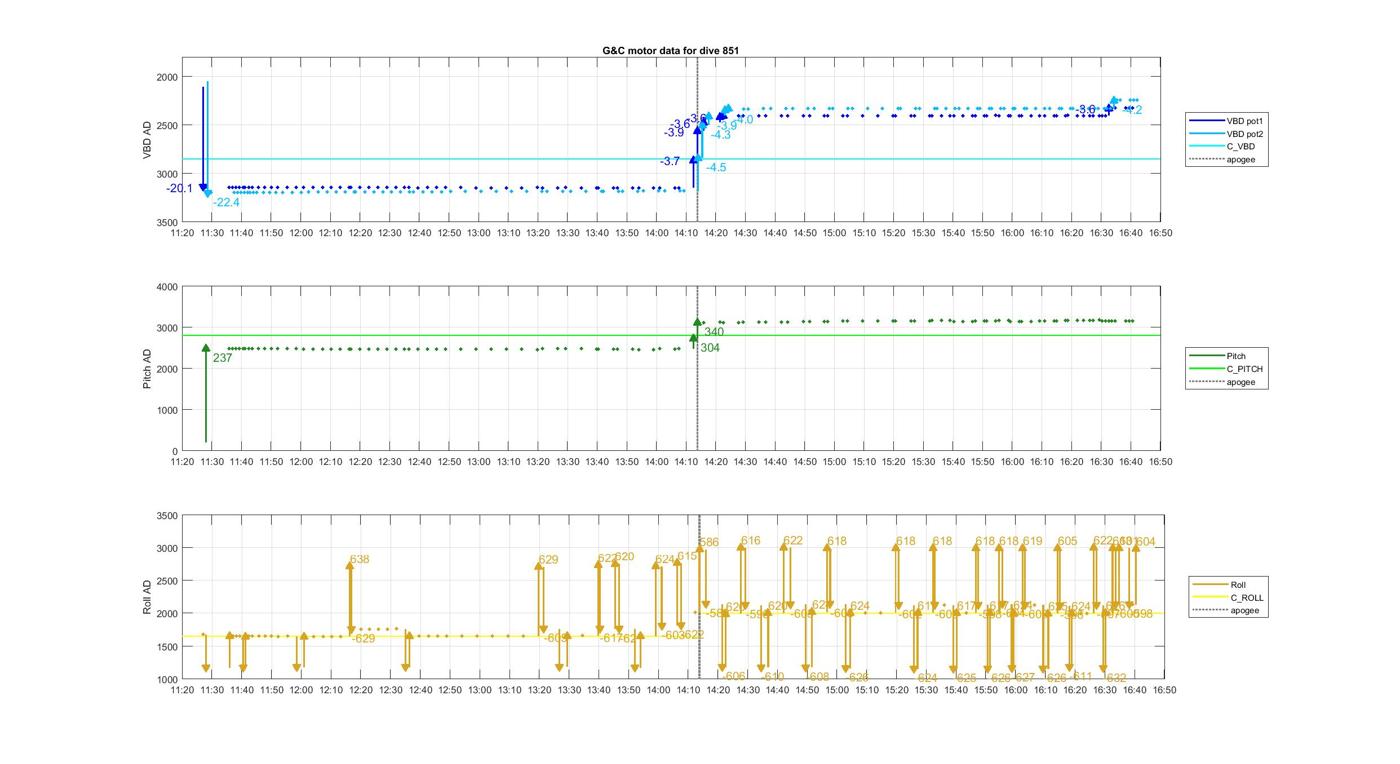Select the 'C_VBD' legend entry
This screenshot has width=1400, height=764.
[x=1240, y=146]
